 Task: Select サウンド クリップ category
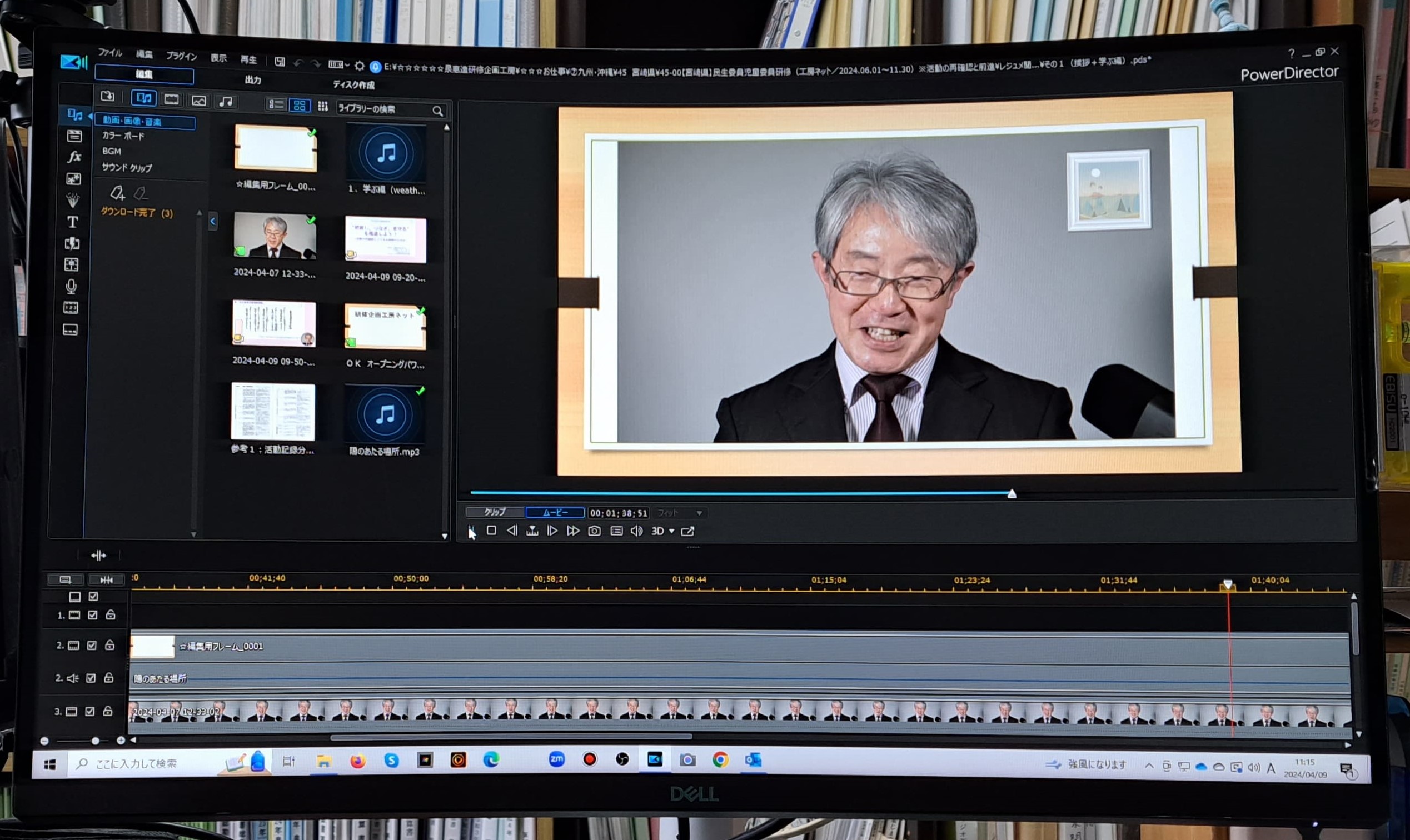click(127, 168)
